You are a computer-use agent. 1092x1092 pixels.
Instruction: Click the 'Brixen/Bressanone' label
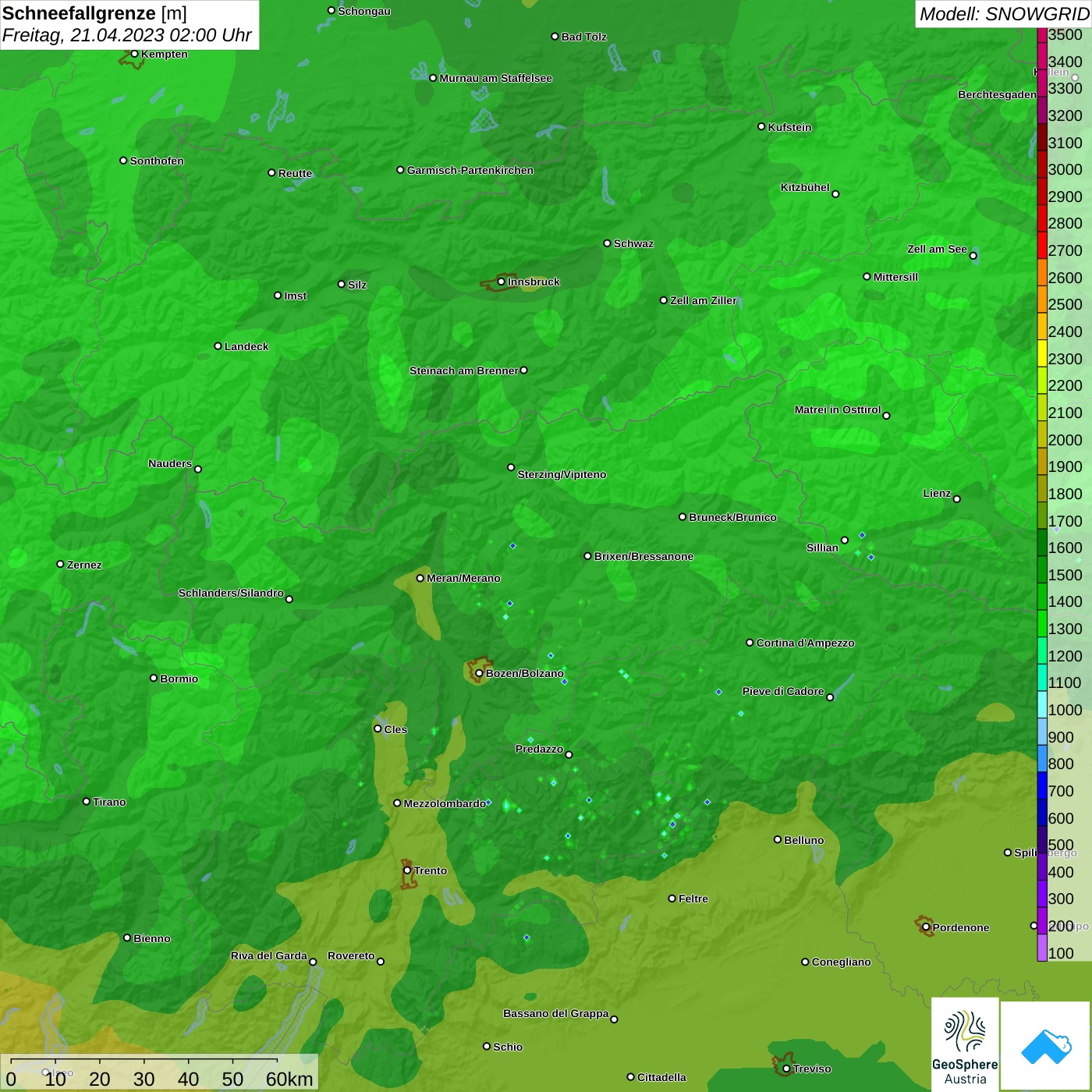click(x=643, y=556)
